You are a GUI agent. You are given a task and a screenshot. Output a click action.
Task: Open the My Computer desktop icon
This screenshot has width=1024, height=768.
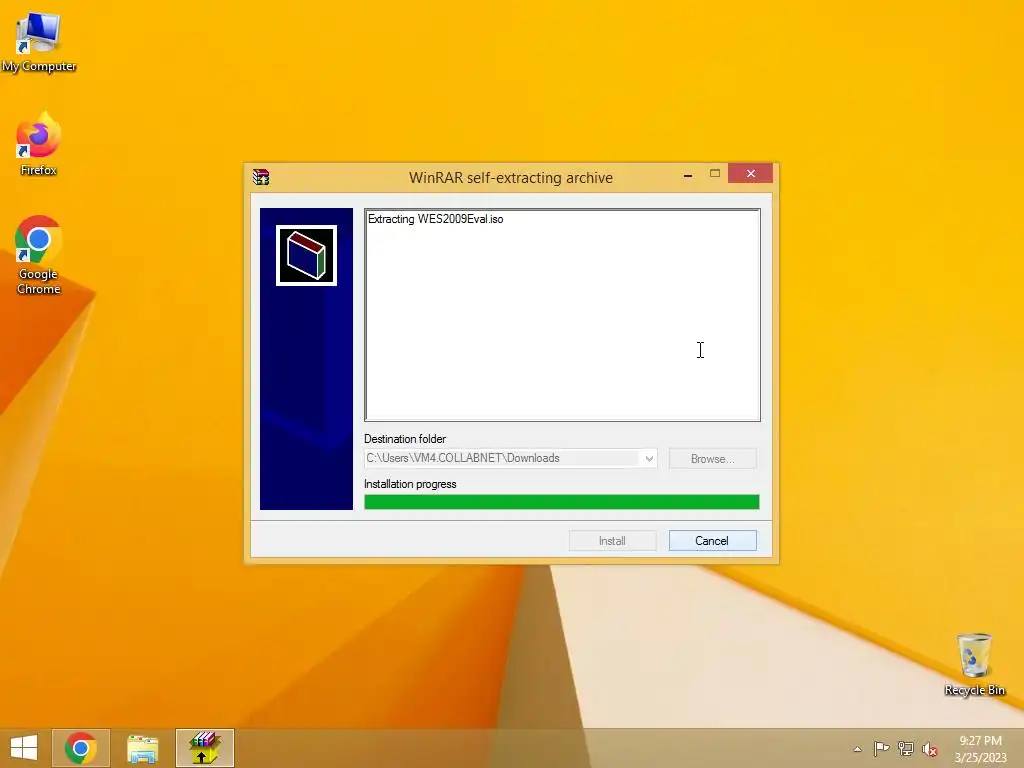39,42
